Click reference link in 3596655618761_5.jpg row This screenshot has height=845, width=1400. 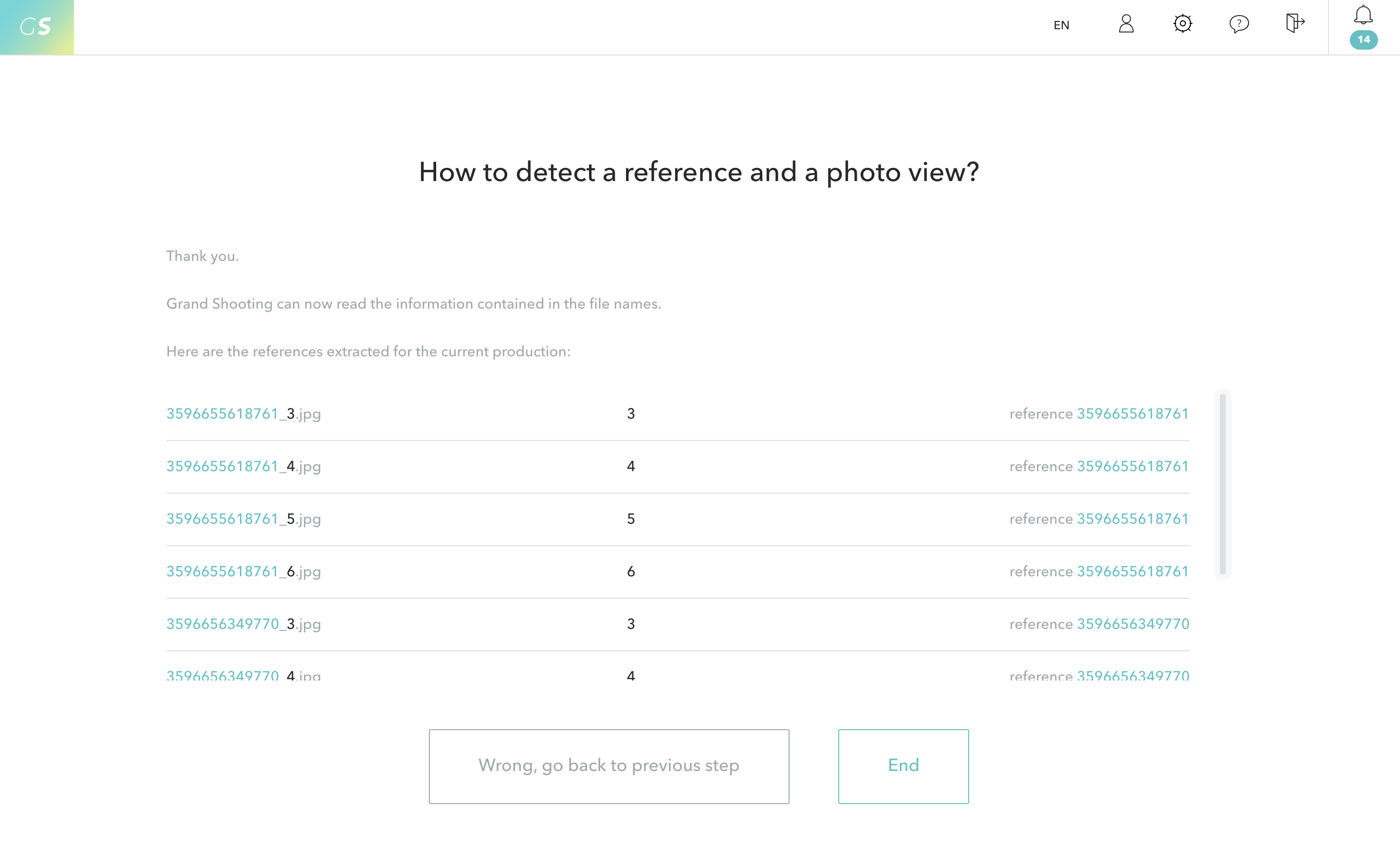1132,519
